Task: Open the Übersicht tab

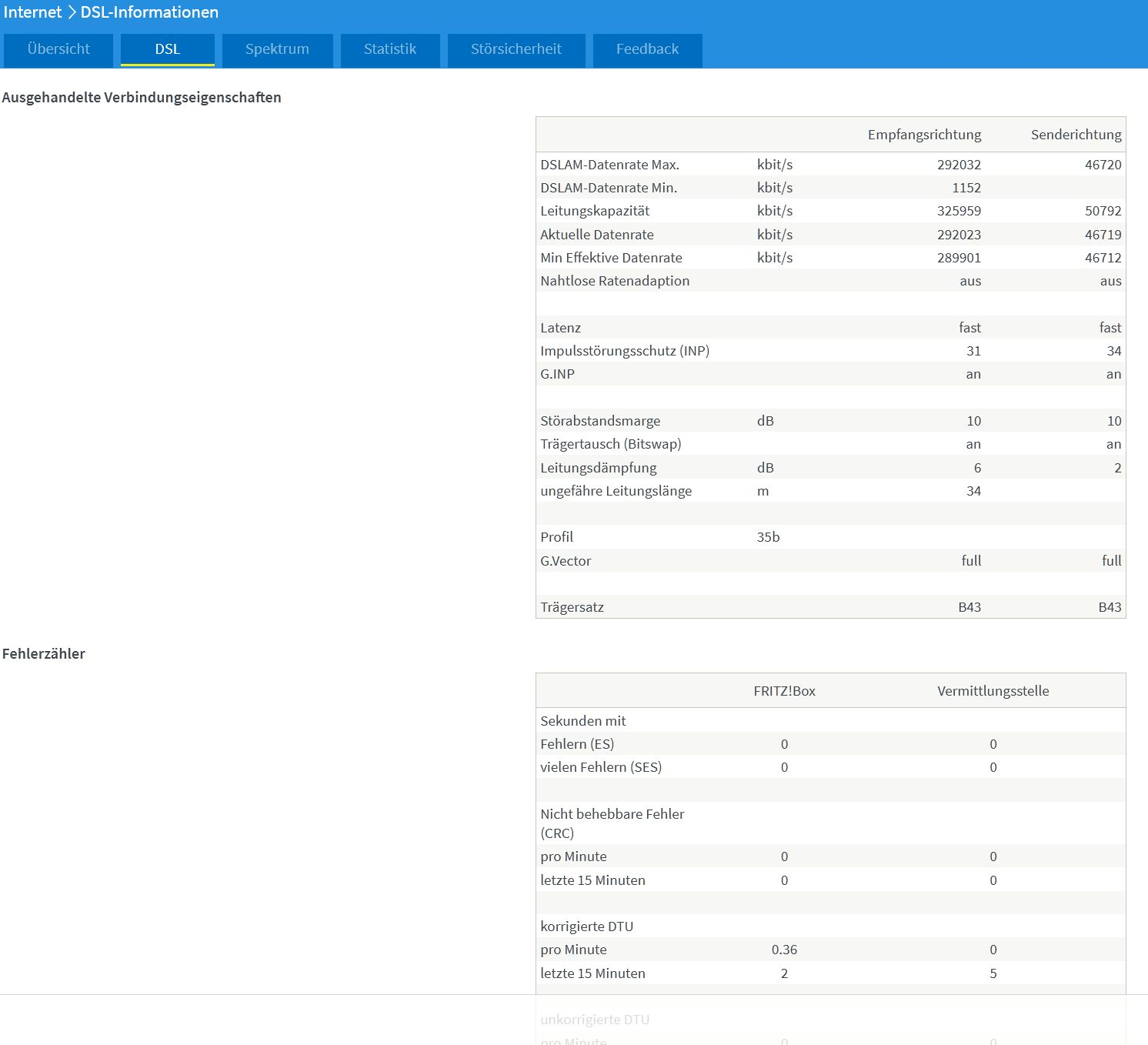Action: [58, 49]
